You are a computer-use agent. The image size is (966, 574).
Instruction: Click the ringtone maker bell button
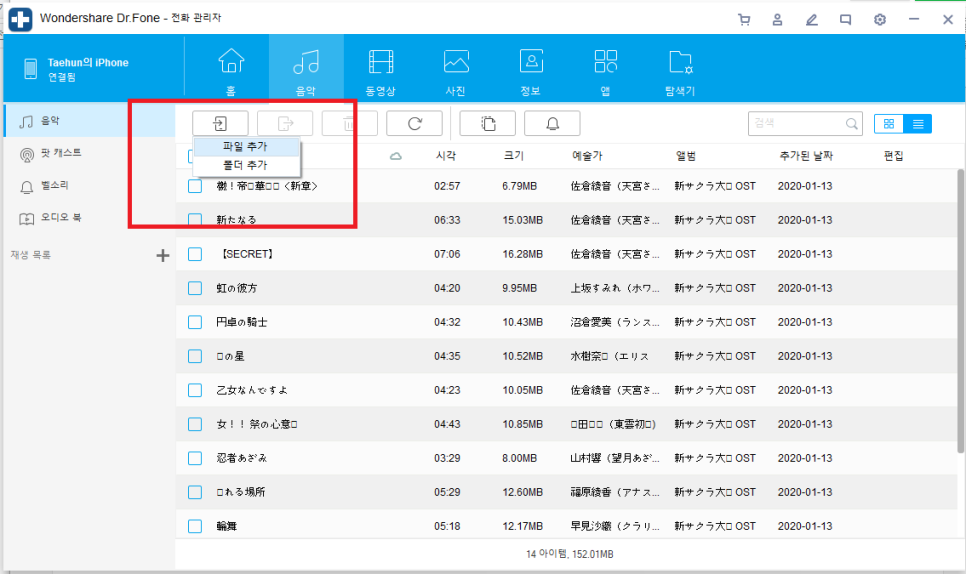552,123
